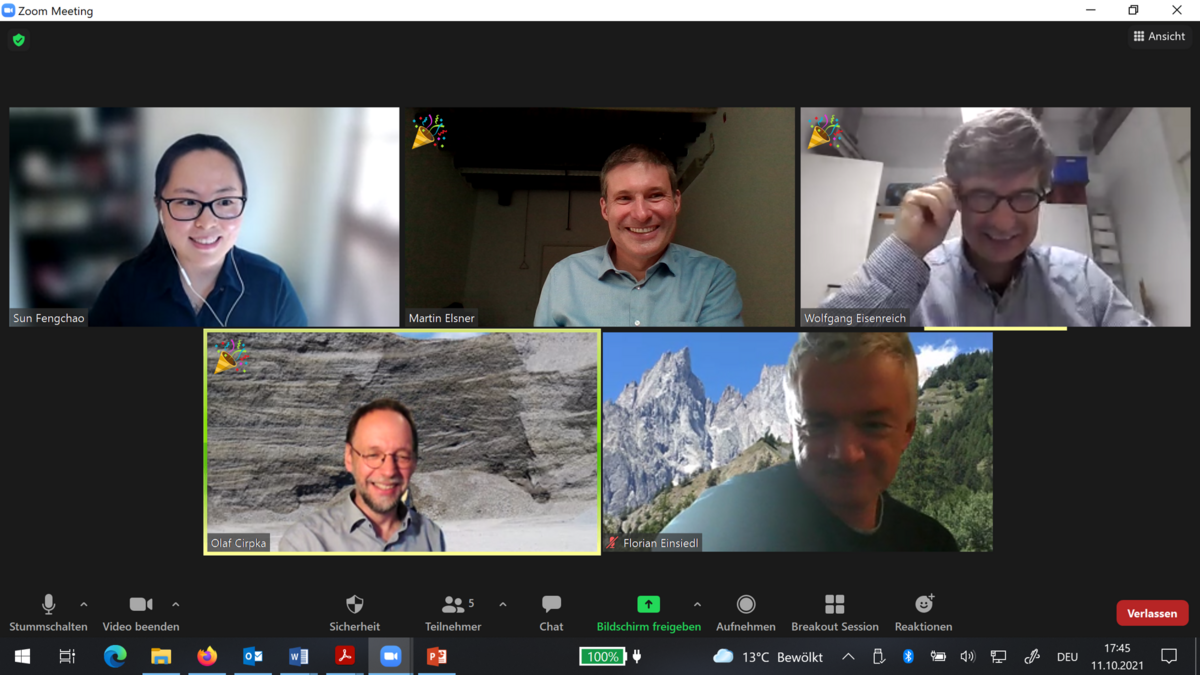The height and width of the screenshot is (675, 1200).
Task: Show hidden system tray icons
Action: pos(848,657)
